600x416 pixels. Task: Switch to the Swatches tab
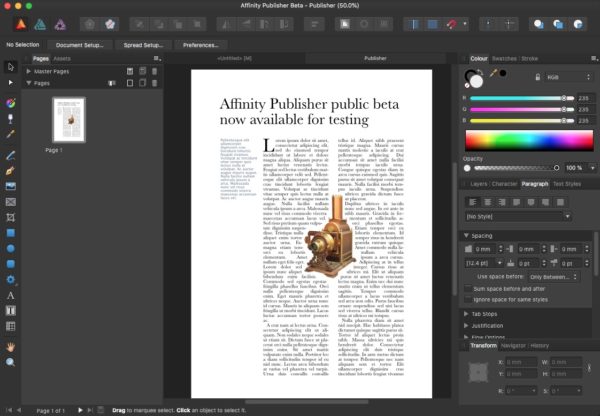tap(504, 59)
